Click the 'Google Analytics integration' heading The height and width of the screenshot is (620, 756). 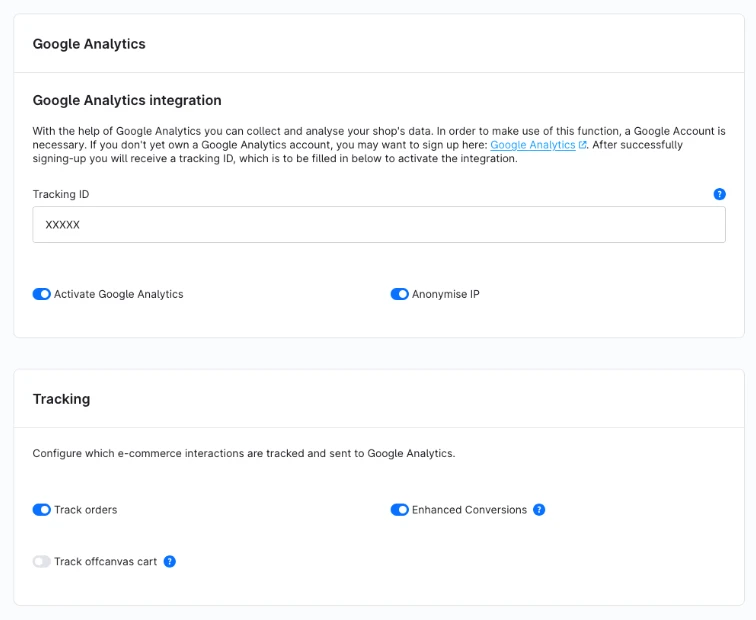127,100
